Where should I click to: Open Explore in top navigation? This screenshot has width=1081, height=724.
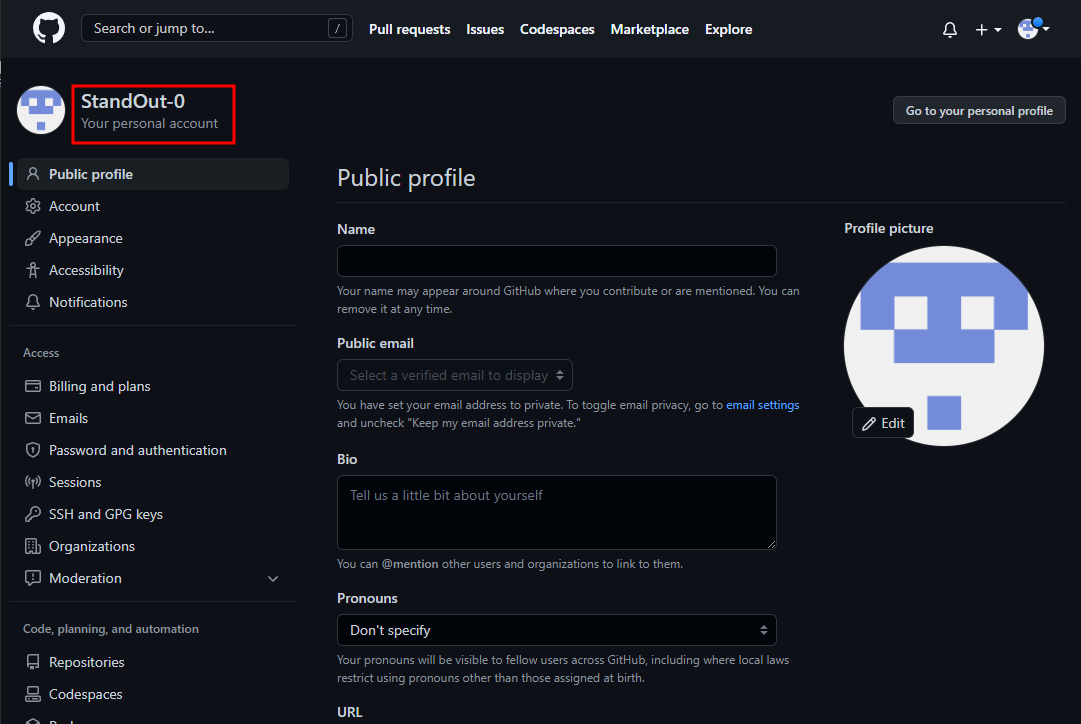(x=728, y=30)
